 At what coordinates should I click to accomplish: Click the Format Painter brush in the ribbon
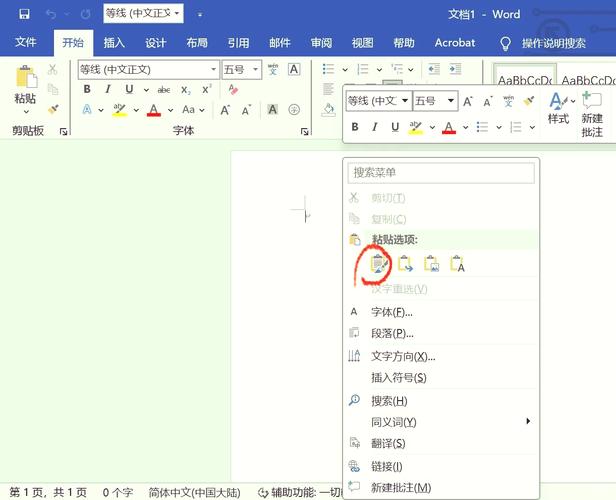(53, 109)
